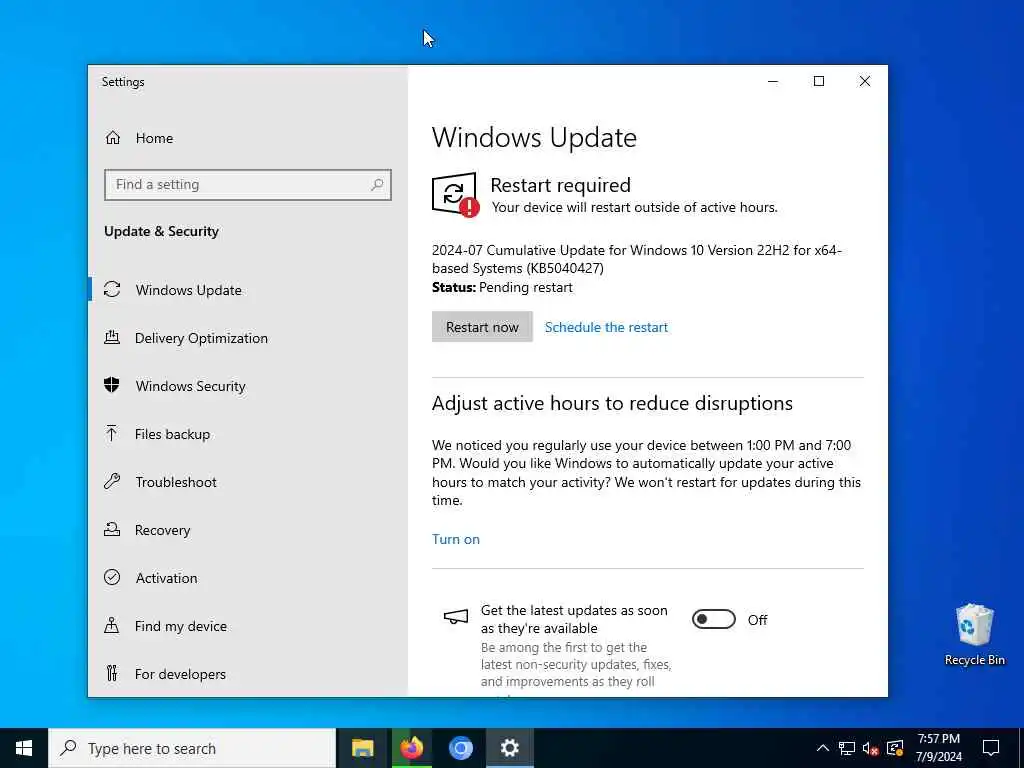Launch Chromium browser from the taskbar
This screenshot has width=1024, height=768.
click(460, 748)
